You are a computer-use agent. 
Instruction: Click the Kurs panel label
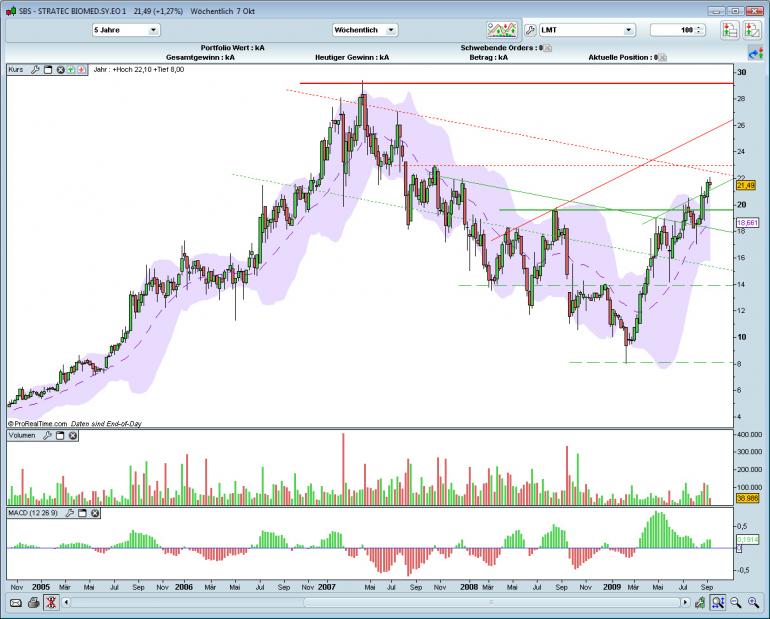pos(16,70)
